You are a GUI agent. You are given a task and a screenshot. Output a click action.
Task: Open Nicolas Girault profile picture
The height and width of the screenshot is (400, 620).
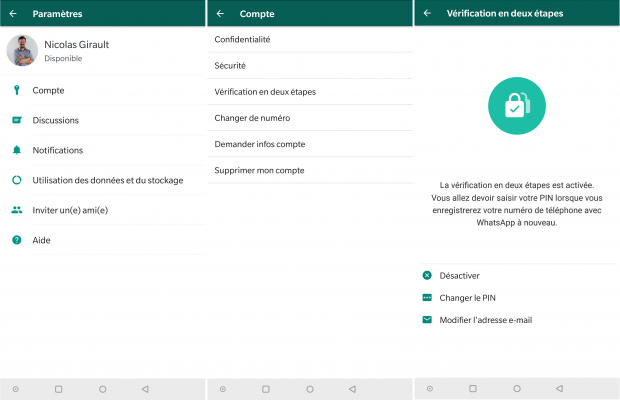click(22, 50)
